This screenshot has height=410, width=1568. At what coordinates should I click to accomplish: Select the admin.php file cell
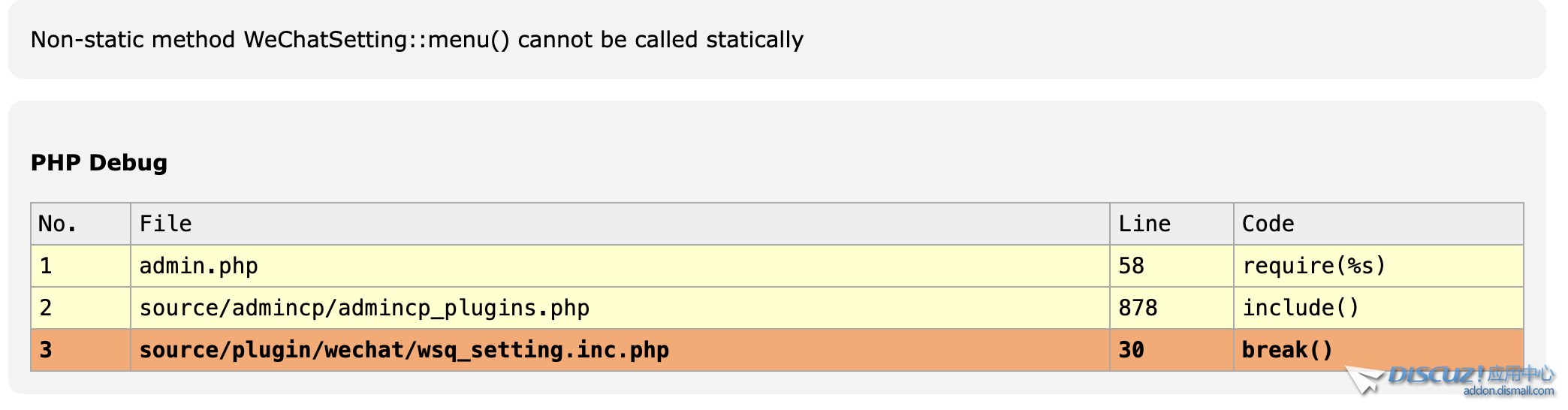(x=620, y=266)
